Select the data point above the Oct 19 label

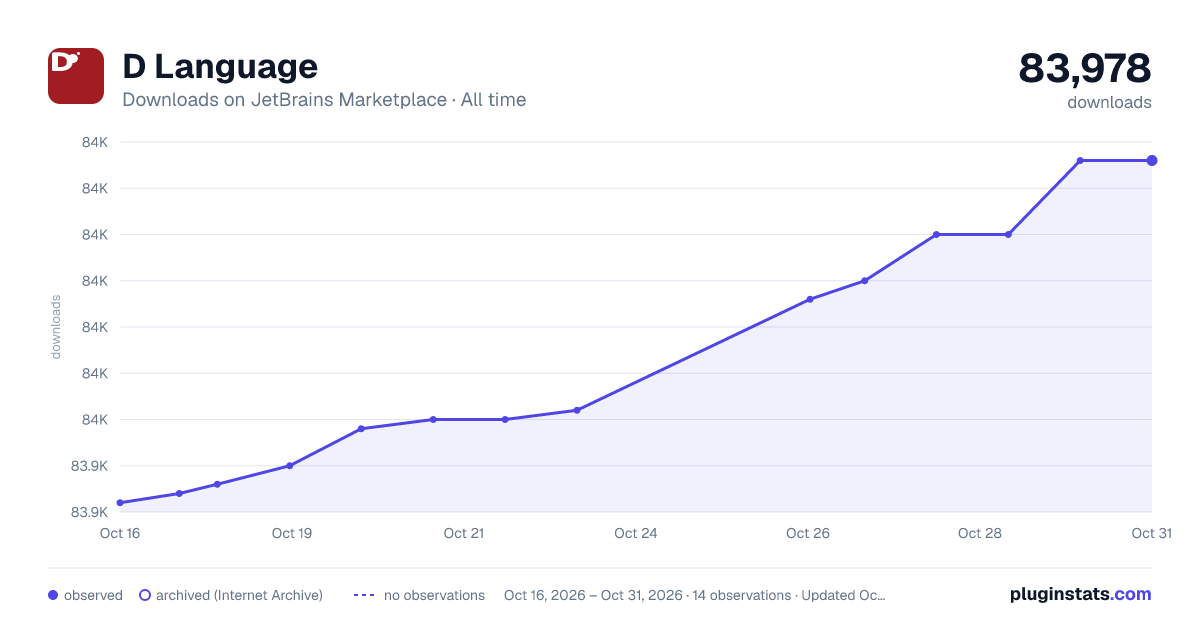click(x=290, y=466)
